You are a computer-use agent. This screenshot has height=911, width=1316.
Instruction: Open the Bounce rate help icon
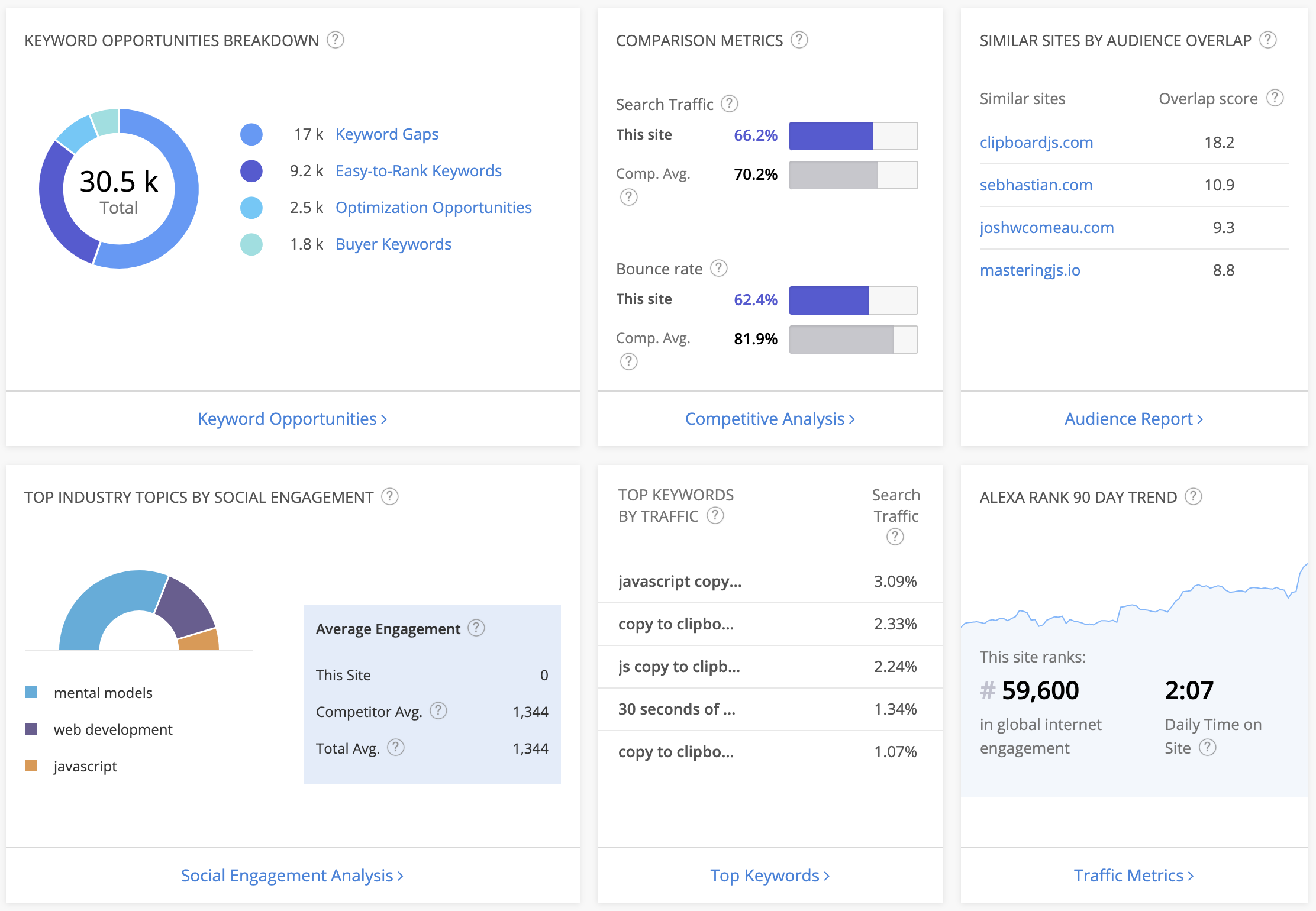coord(719,268)
